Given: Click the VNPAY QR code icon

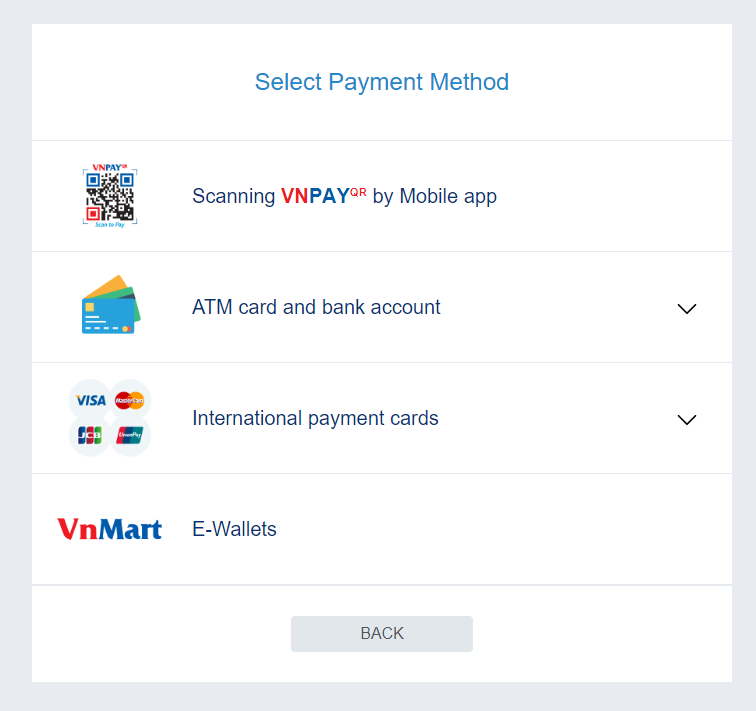Looking at the screenshot, I should 110,196.
